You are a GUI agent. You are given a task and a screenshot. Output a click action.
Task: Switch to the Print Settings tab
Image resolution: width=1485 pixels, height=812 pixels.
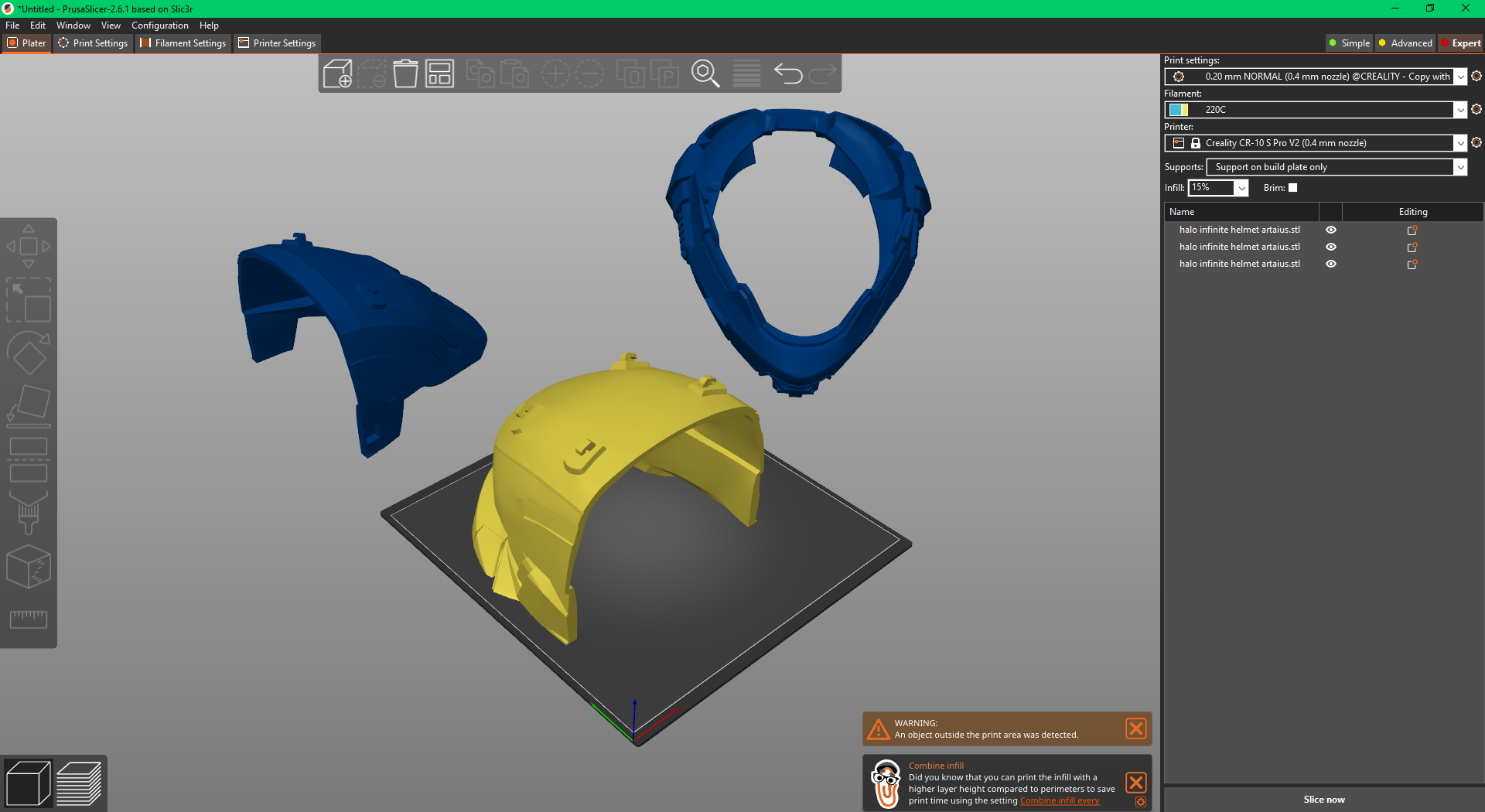click(x=93, y=43)
